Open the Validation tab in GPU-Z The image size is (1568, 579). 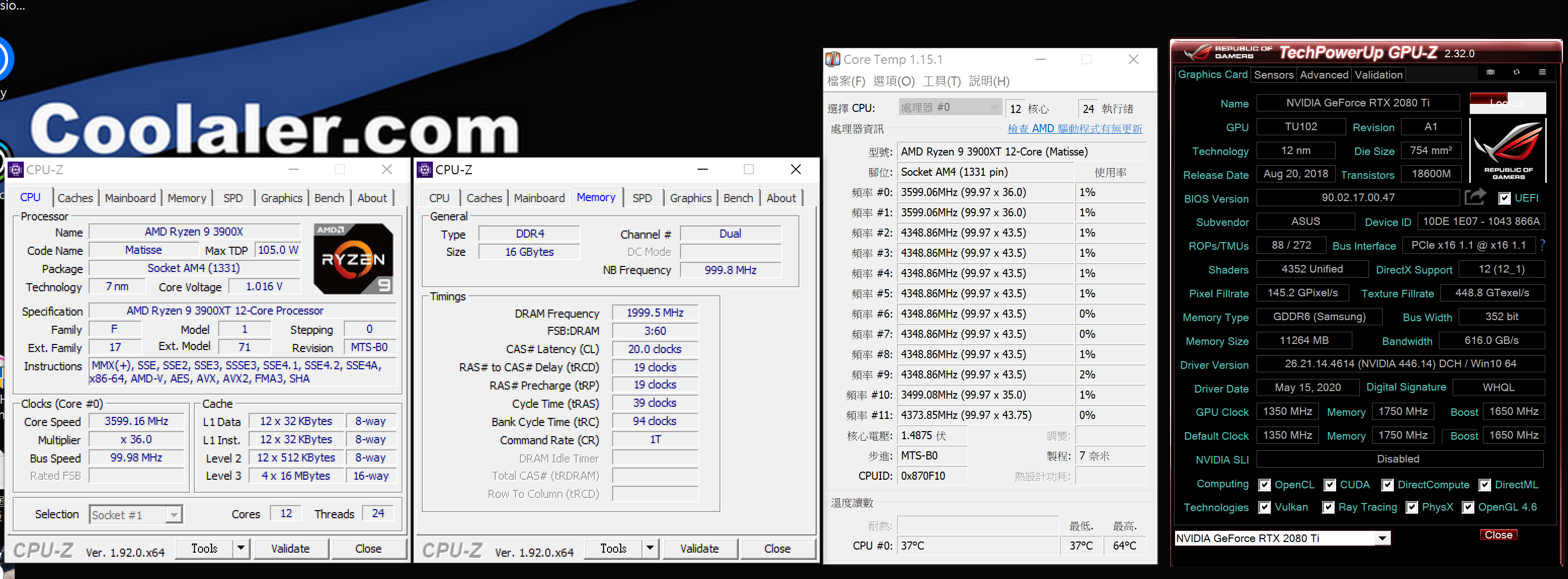tap(1378, 75)
